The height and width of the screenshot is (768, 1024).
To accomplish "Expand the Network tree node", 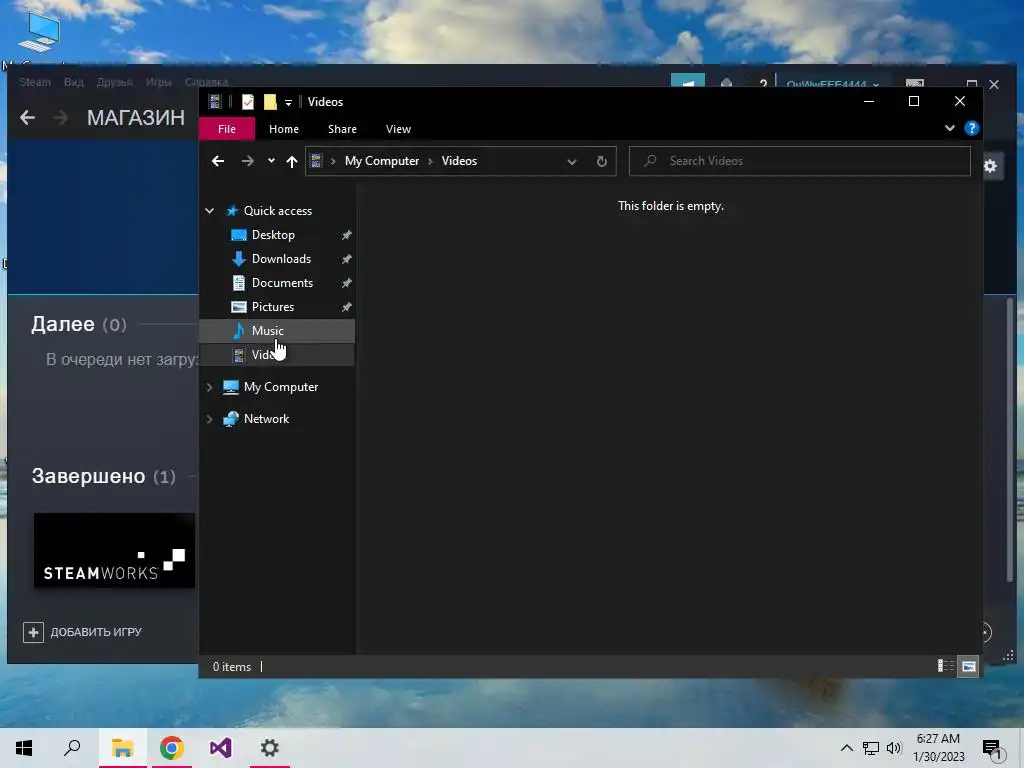I will pyautogui.click(x=210, y=419).
